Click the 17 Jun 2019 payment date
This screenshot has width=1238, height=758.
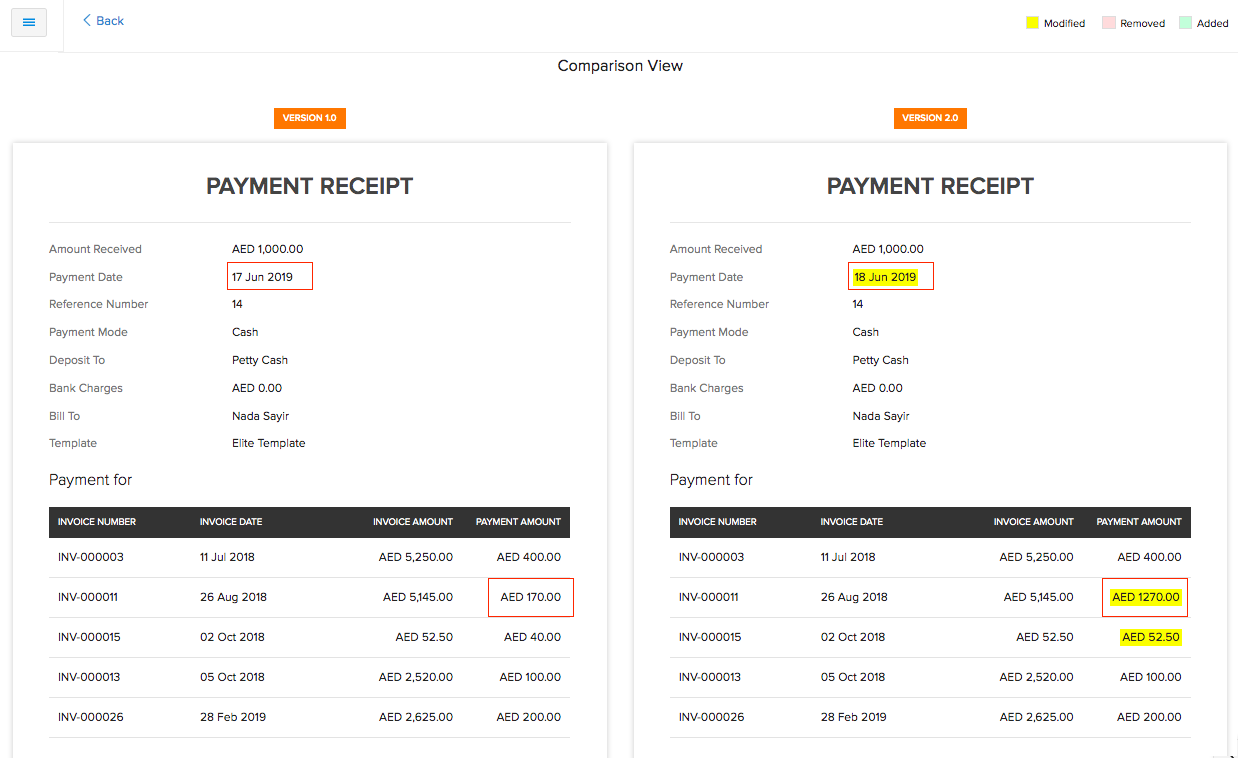tap(262, 277)
